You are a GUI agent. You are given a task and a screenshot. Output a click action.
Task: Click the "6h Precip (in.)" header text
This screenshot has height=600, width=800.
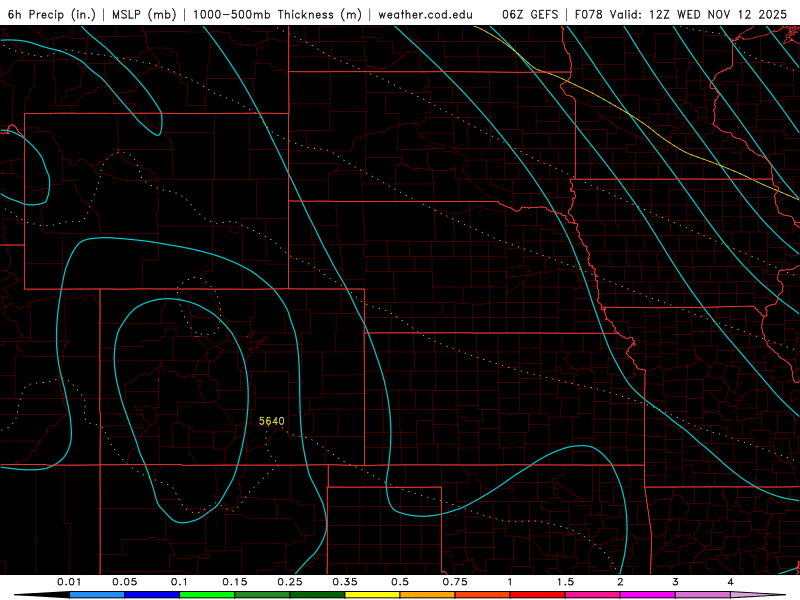tap(52, 14)
